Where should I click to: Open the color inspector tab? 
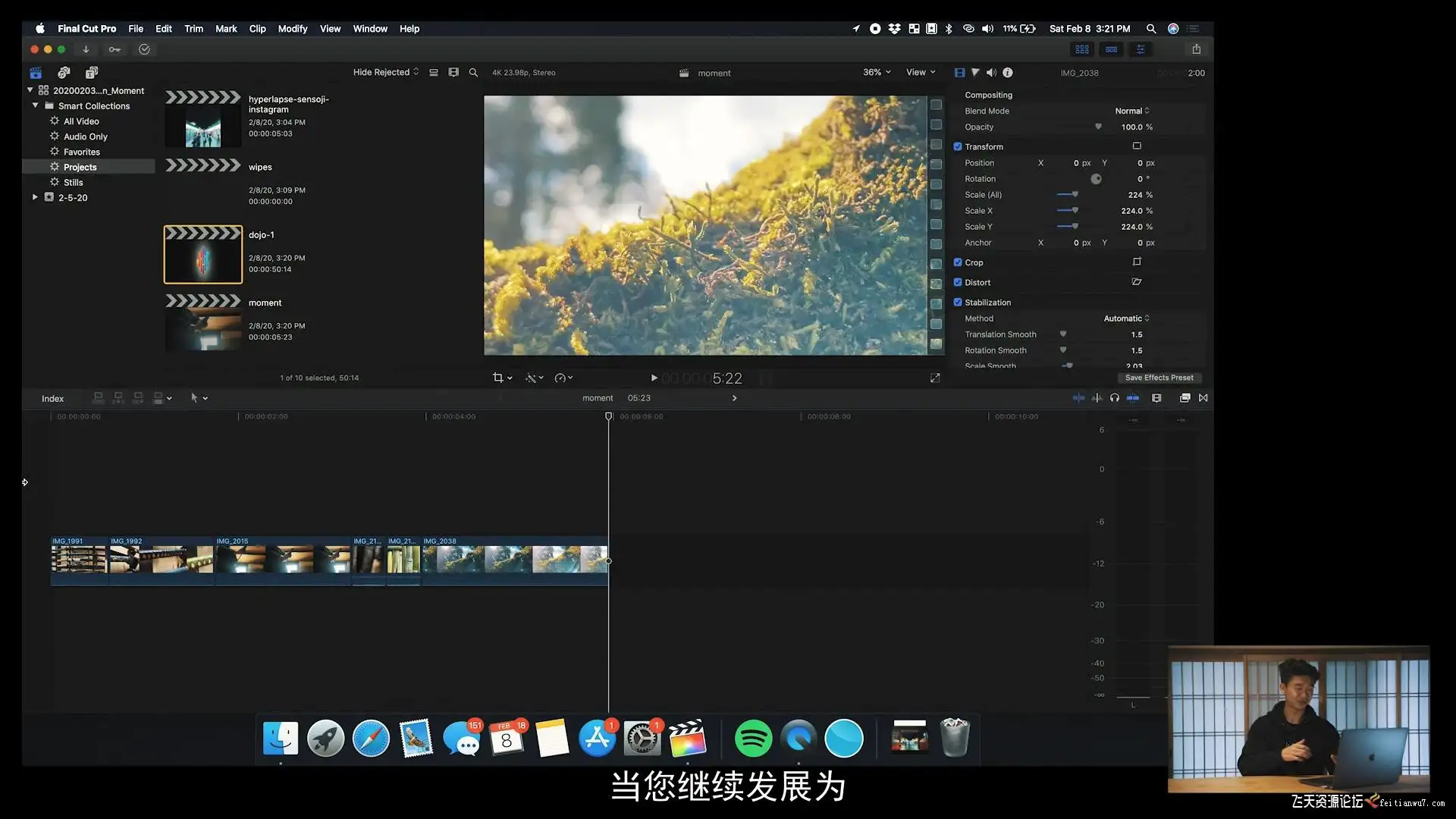point(975,73)
